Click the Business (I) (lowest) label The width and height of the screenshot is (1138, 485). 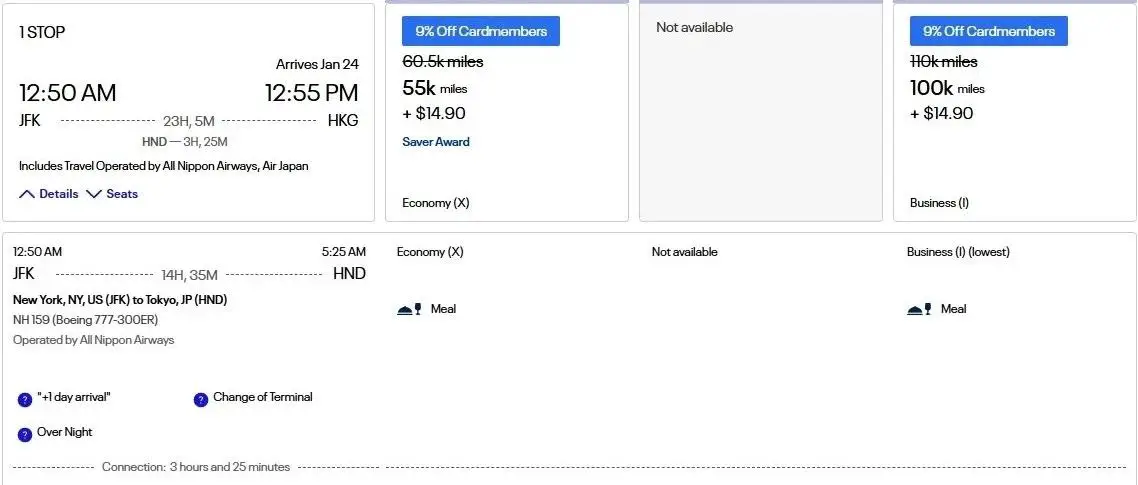[x=957, y=252]
